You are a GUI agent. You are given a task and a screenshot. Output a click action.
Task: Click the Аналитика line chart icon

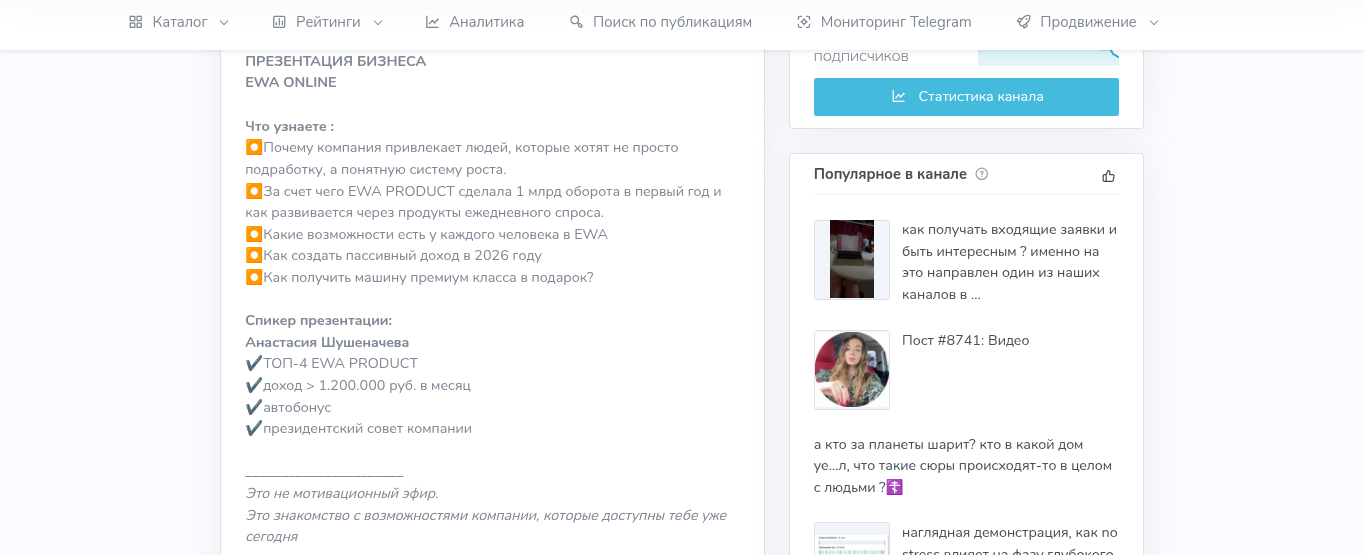point(432,22)
